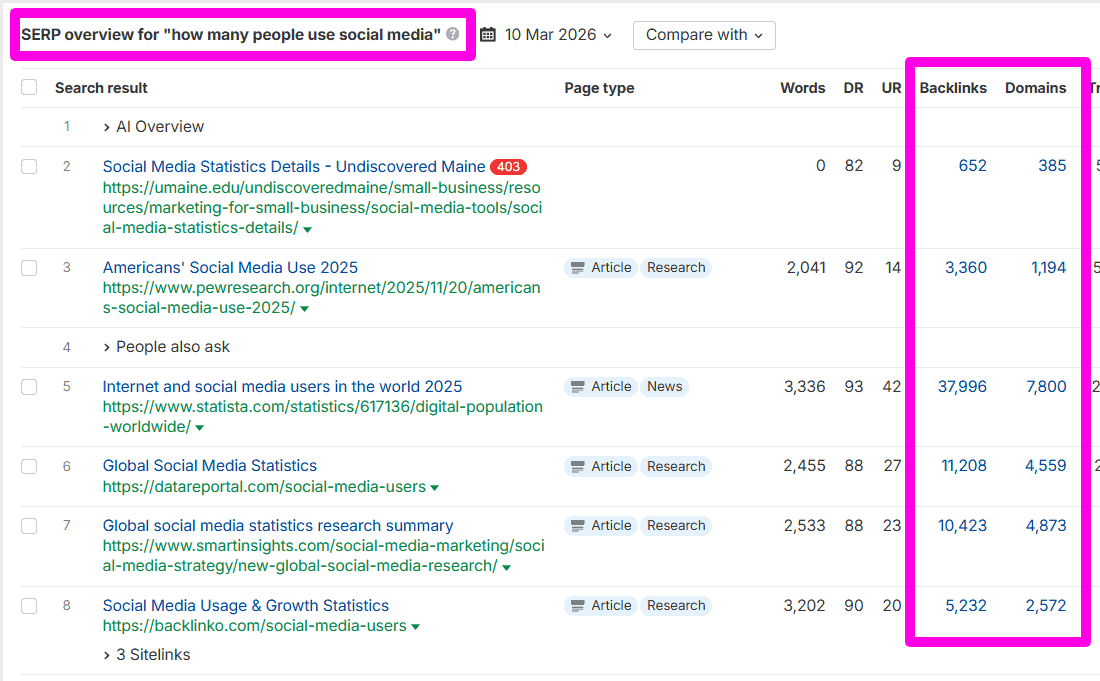
Task: Click domains value 4,873
Action: [x=1045, y=526]
